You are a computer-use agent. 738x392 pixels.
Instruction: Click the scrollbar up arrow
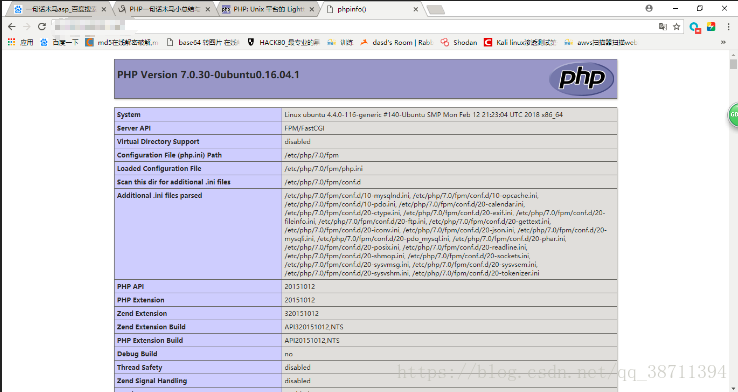tap(733, 54)
